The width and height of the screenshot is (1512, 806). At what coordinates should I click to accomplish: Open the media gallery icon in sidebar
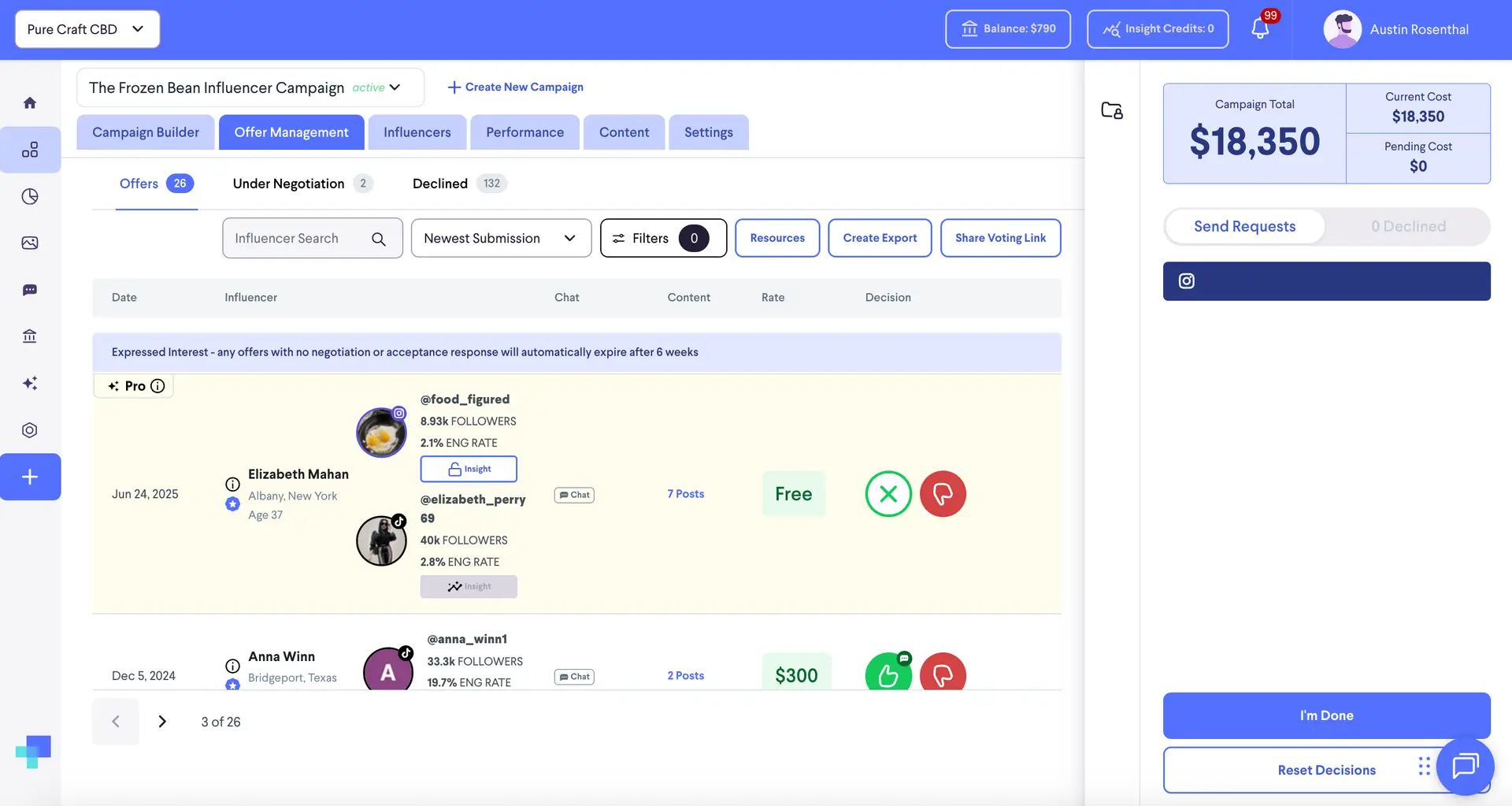coord(30,243)
